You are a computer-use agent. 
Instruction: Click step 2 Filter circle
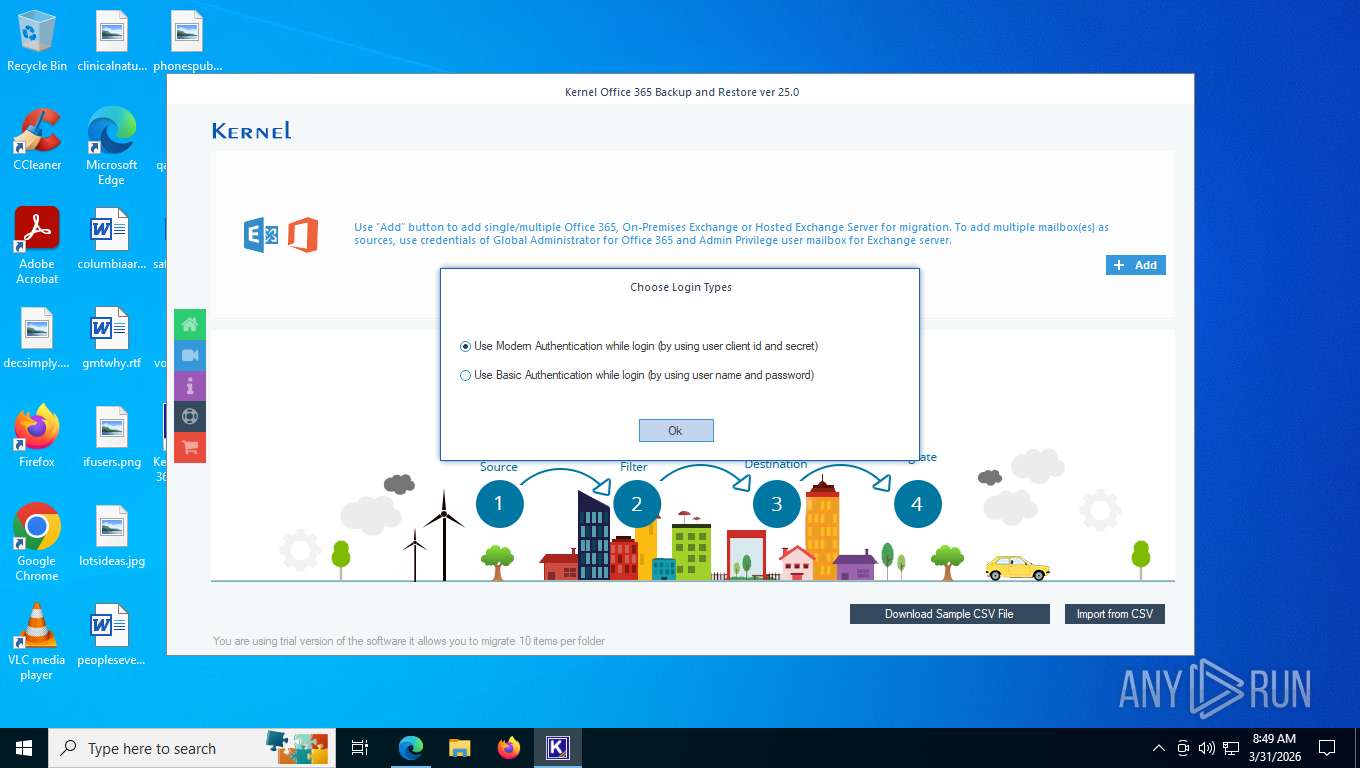coord(637,504)
